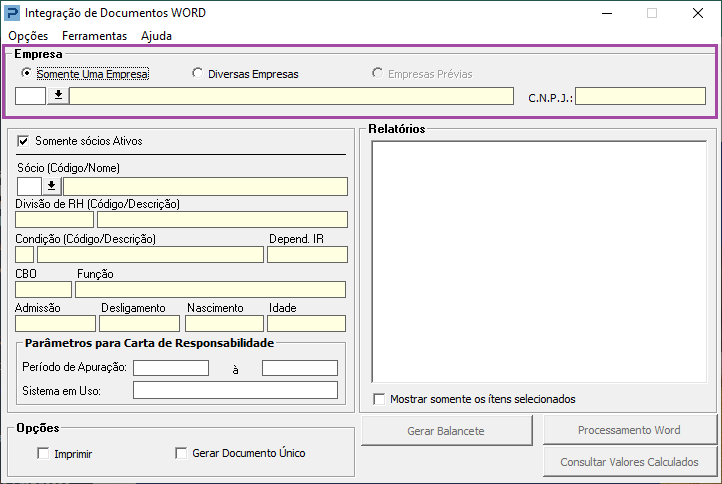This screenshot has height=484, width=722.
Task: Click the Sistema em Uso text field
Action: coord(235,390)
